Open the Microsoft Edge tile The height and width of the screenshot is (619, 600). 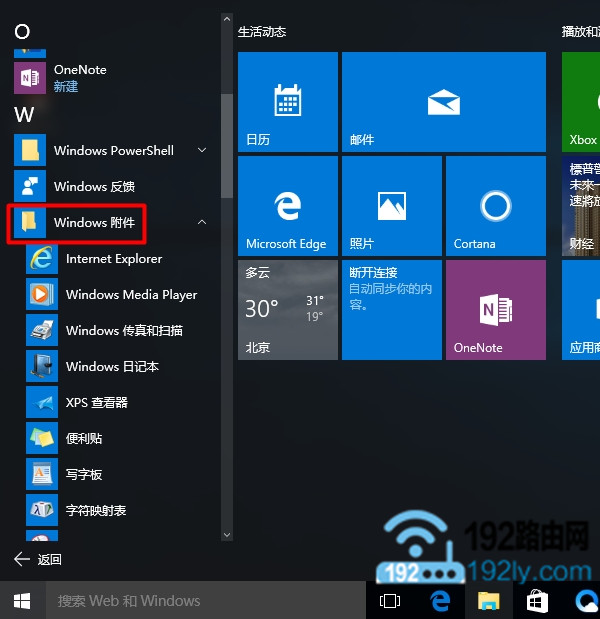pyautogui.click(x=288, y=206)
